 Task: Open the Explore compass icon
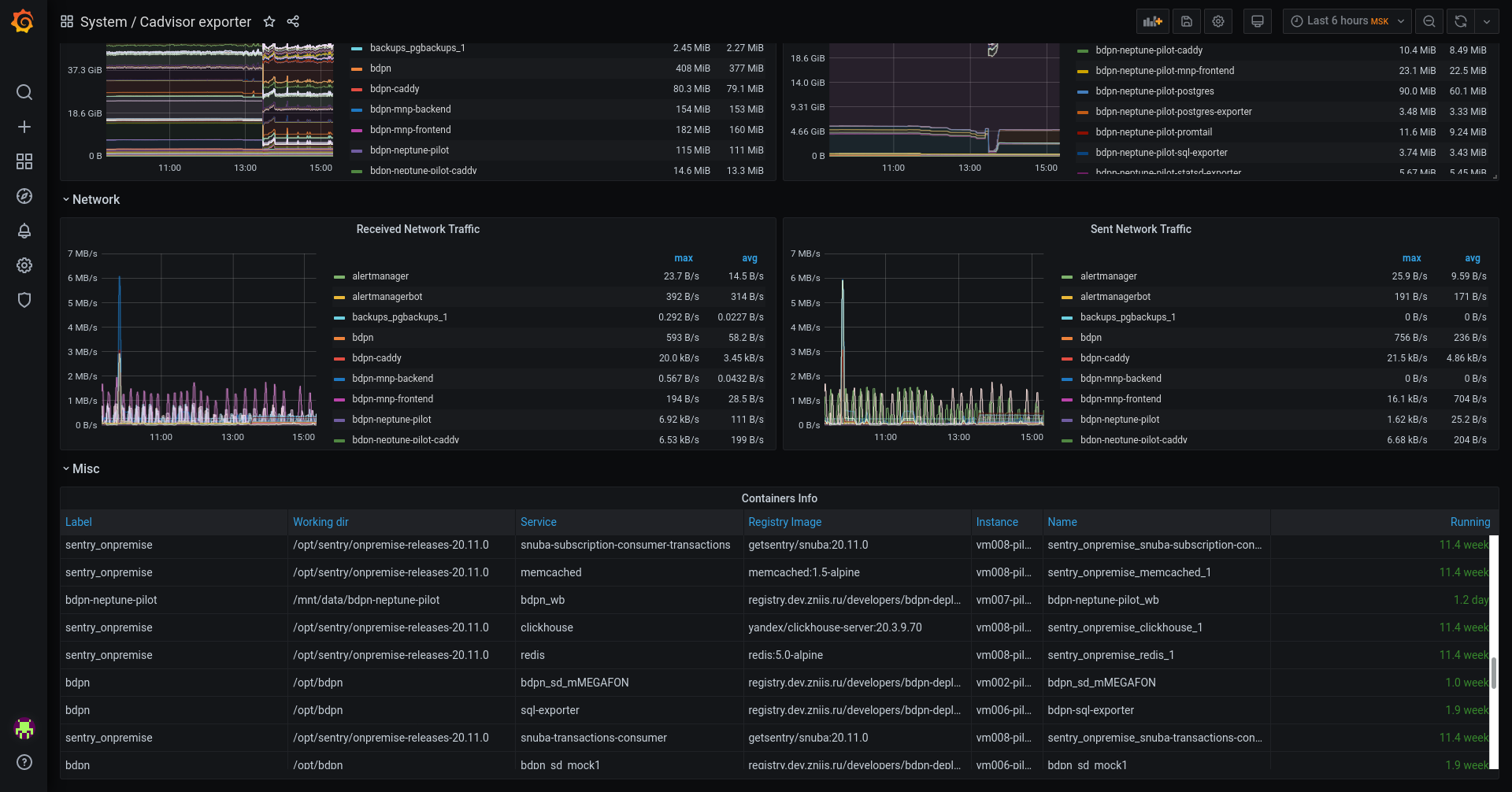[24, 196]
